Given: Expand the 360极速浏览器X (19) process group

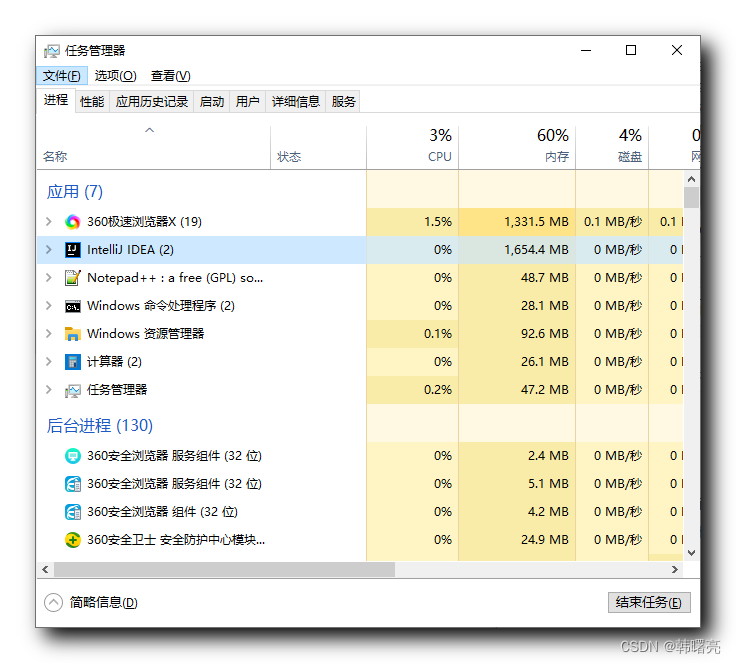Looking at the screenshot, I should point(48,222).
